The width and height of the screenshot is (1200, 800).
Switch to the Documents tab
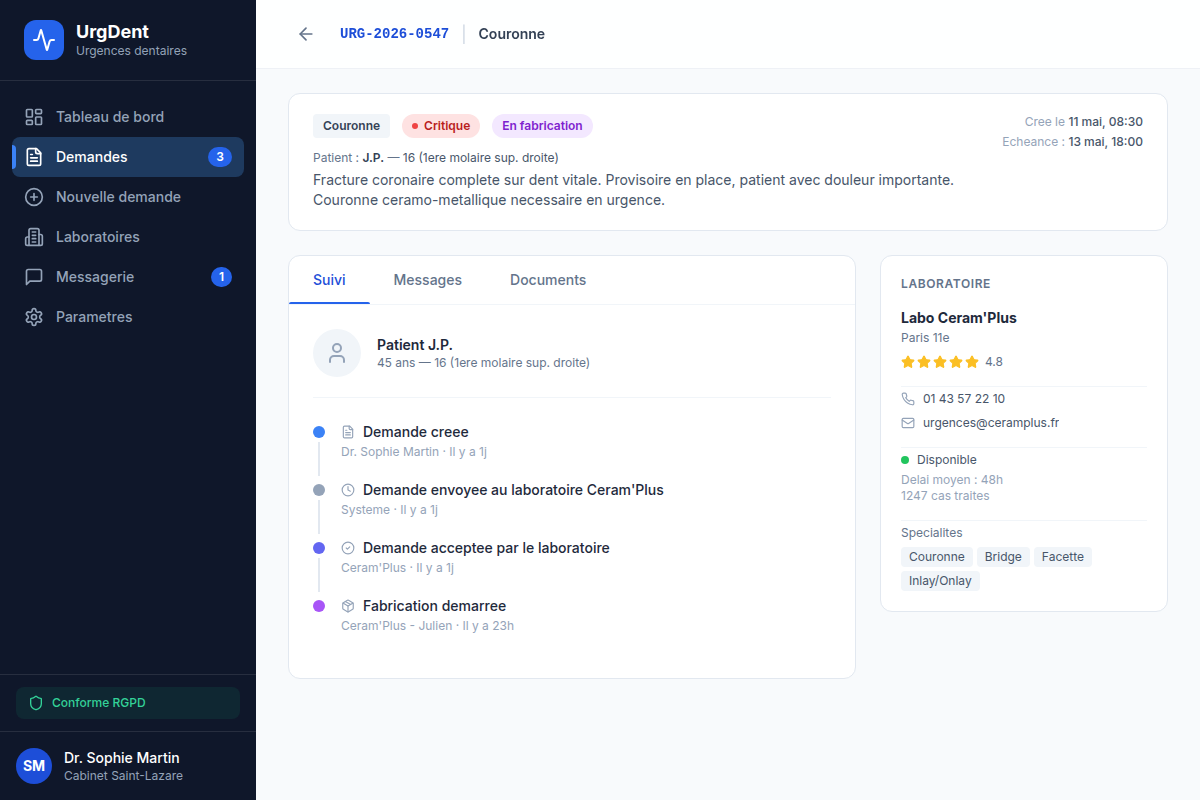click(x=548, y=280)
